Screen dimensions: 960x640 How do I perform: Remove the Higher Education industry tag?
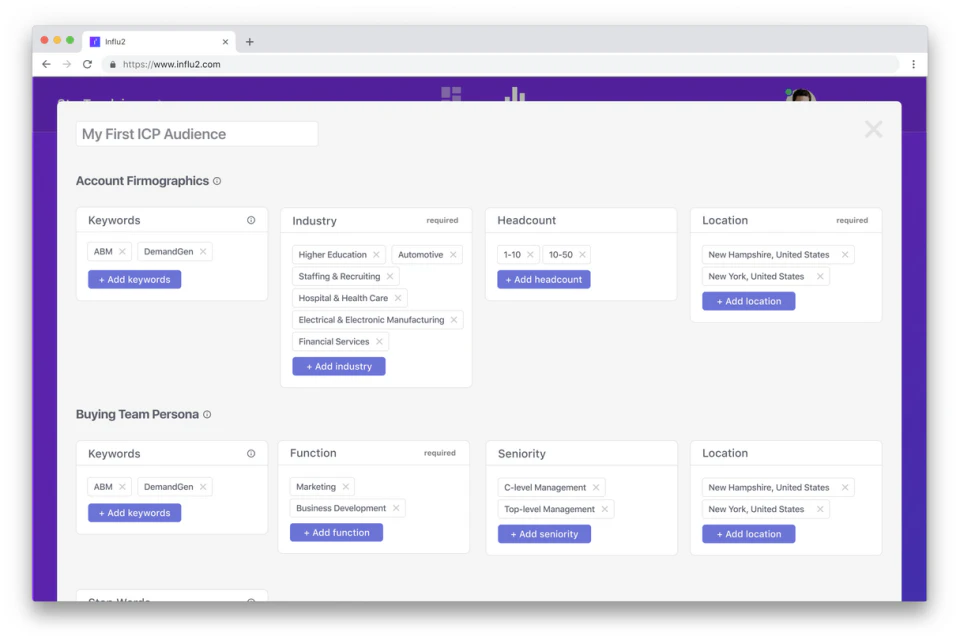point(376,254)
